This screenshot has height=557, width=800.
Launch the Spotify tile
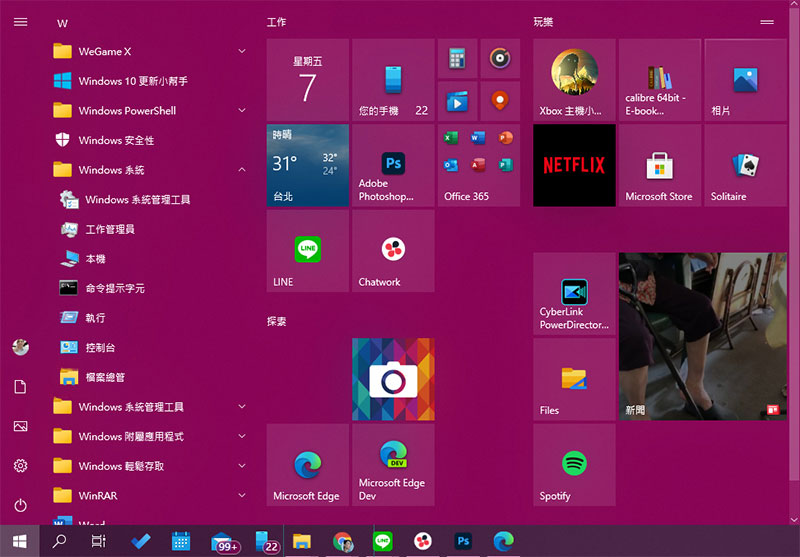(x=574, y=464)
